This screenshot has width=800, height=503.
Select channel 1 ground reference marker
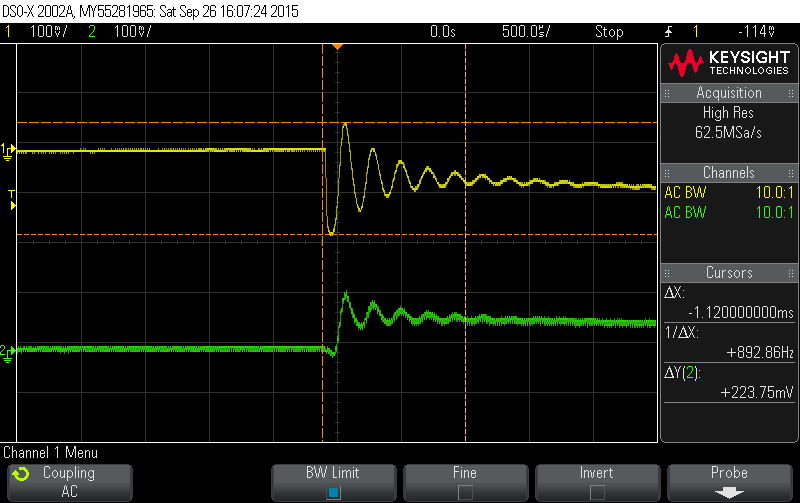tap(8, 152)
